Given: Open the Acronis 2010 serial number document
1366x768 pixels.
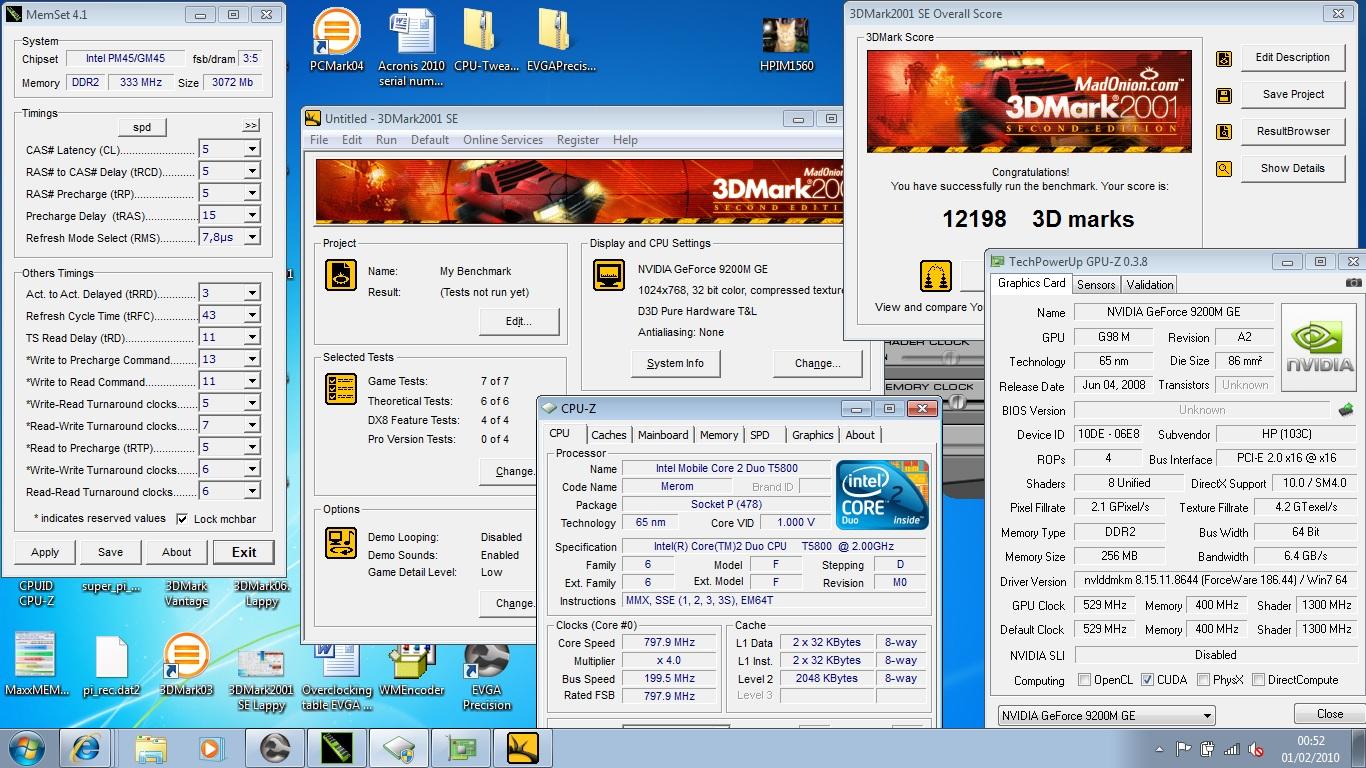Looking at the screenshot, I should coord(411,47).
